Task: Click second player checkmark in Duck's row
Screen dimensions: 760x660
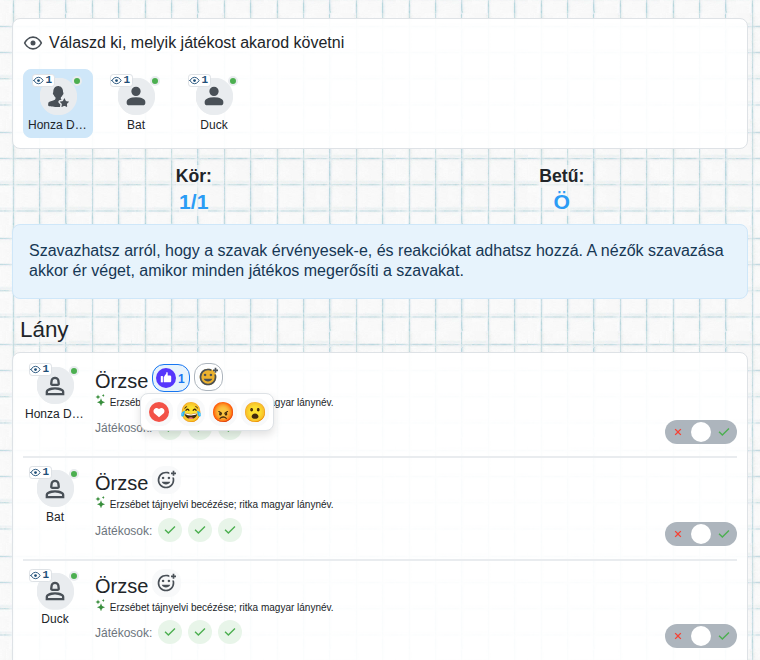Action: (200, 632)
